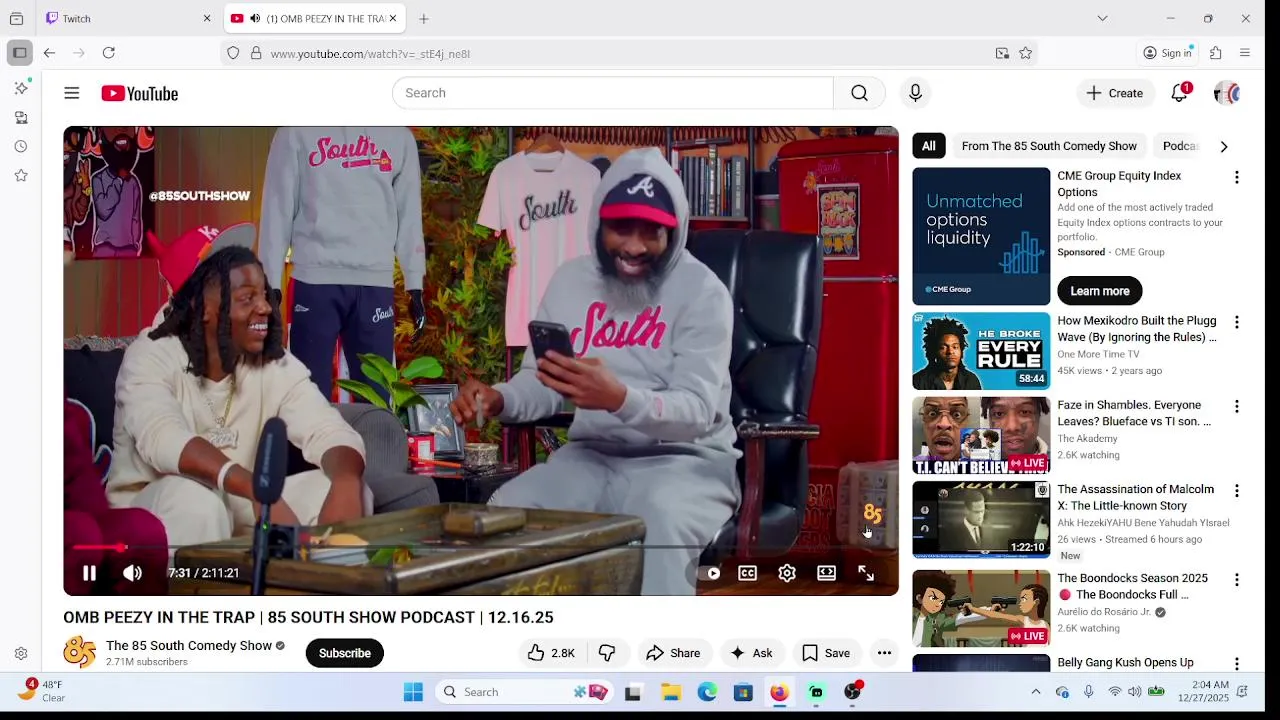This screenshot has height=720, width=1280.
Task: Open Mexikodro video options menu
Action: 1237,322
